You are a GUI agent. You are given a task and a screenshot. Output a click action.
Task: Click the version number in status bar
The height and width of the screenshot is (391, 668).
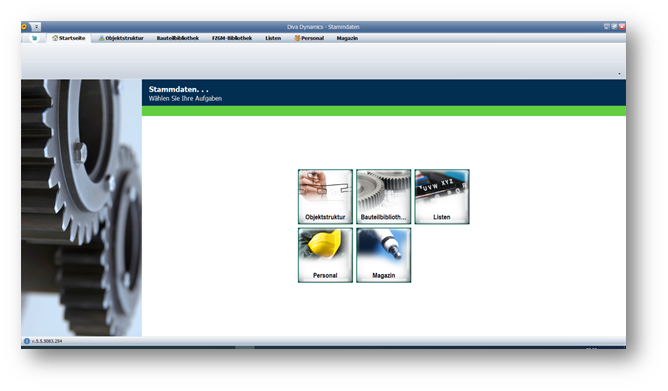[47, 341]
